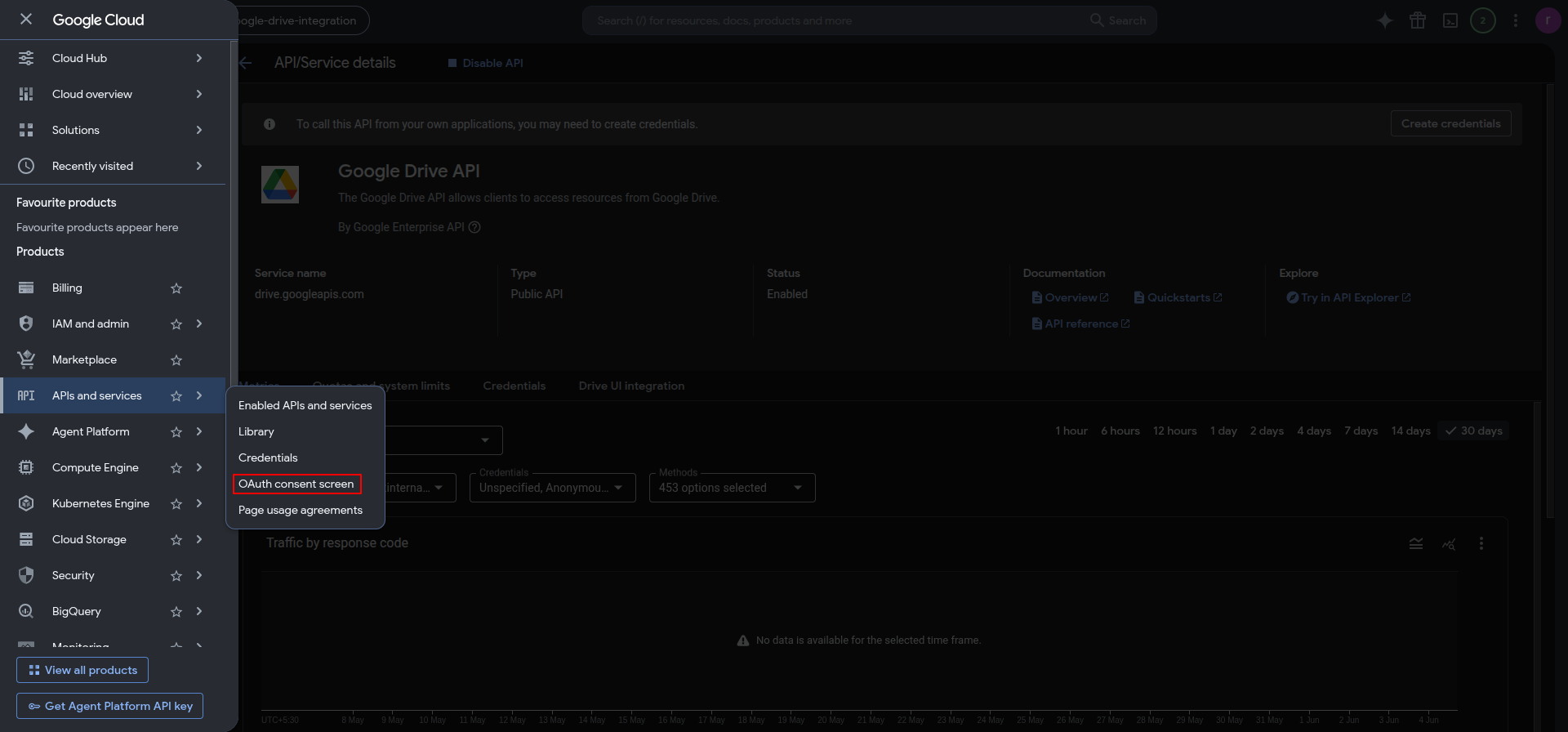
Task: Click the Compute Engine chip icon
Action: click(x=26, y=467)
